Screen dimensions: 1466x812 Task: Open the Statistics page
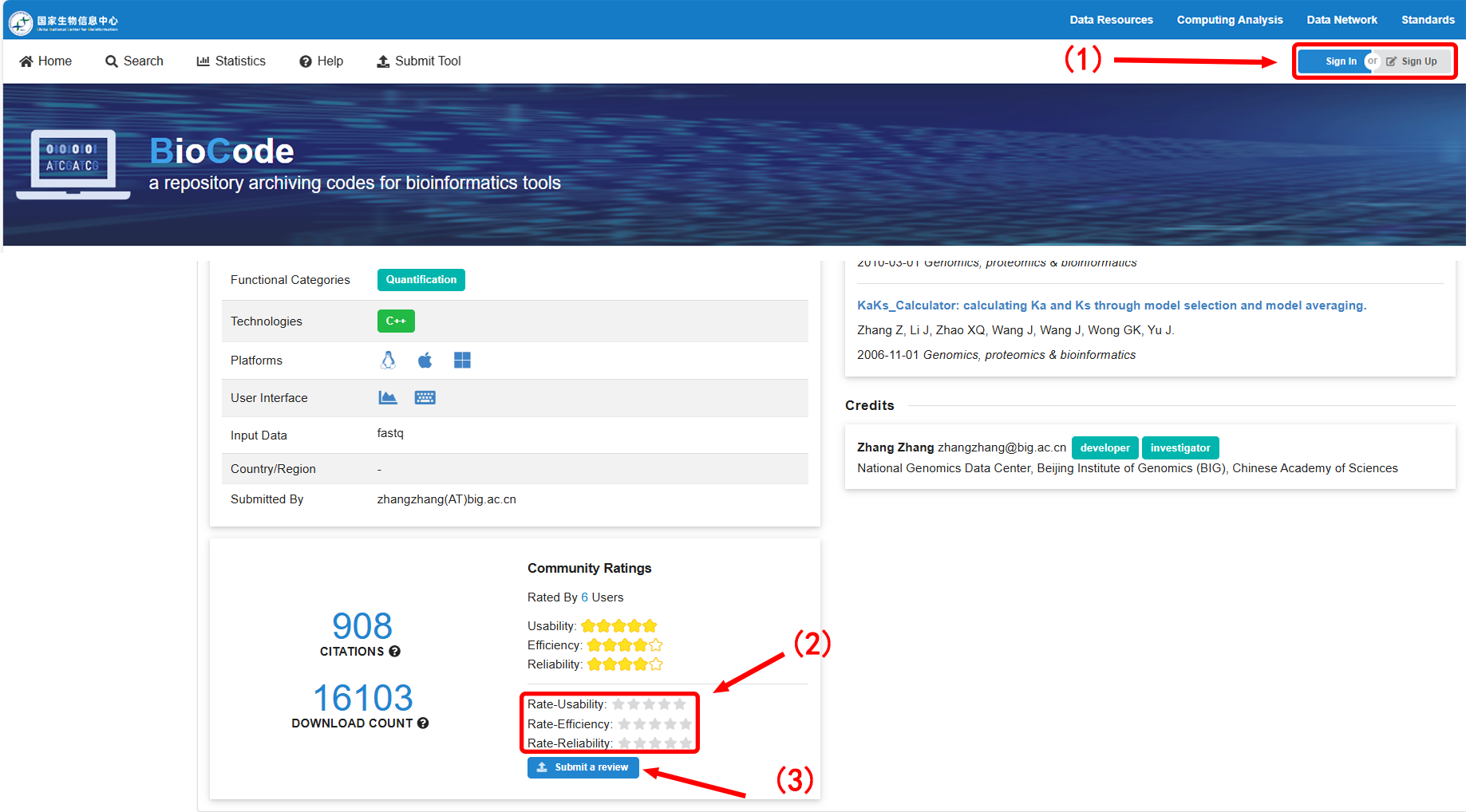(x=231, y=61)
